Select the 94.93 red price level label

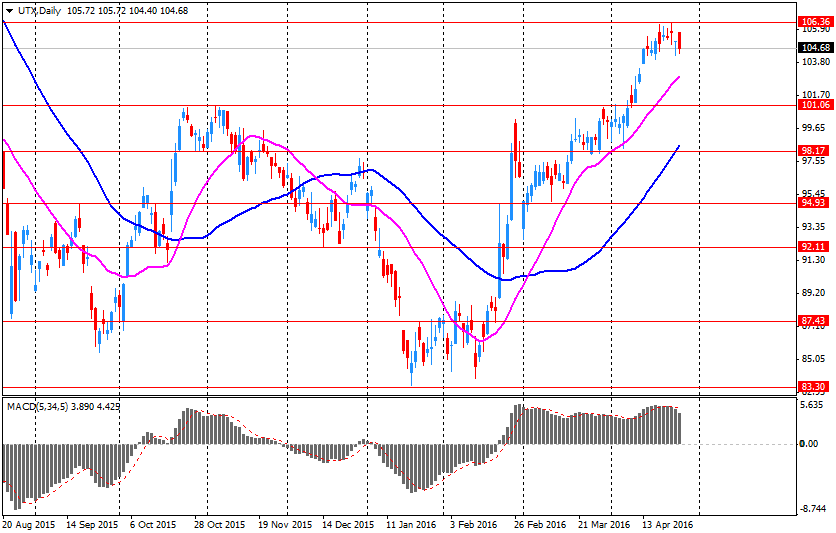816,203
